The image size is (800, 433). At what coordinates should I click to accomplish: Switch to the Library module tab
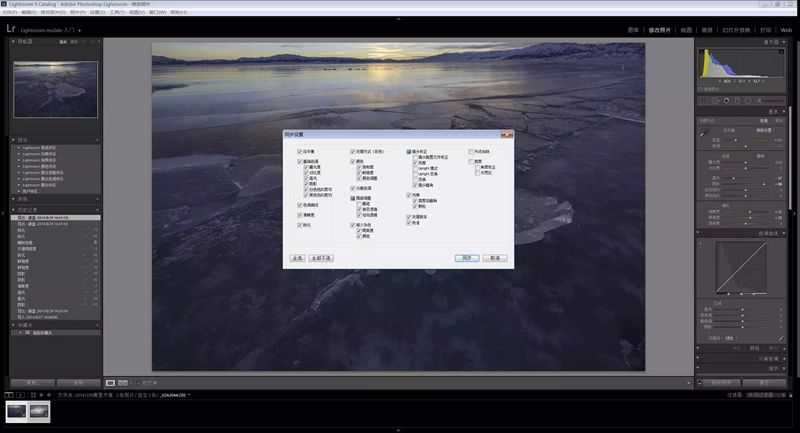pos(633,30)
